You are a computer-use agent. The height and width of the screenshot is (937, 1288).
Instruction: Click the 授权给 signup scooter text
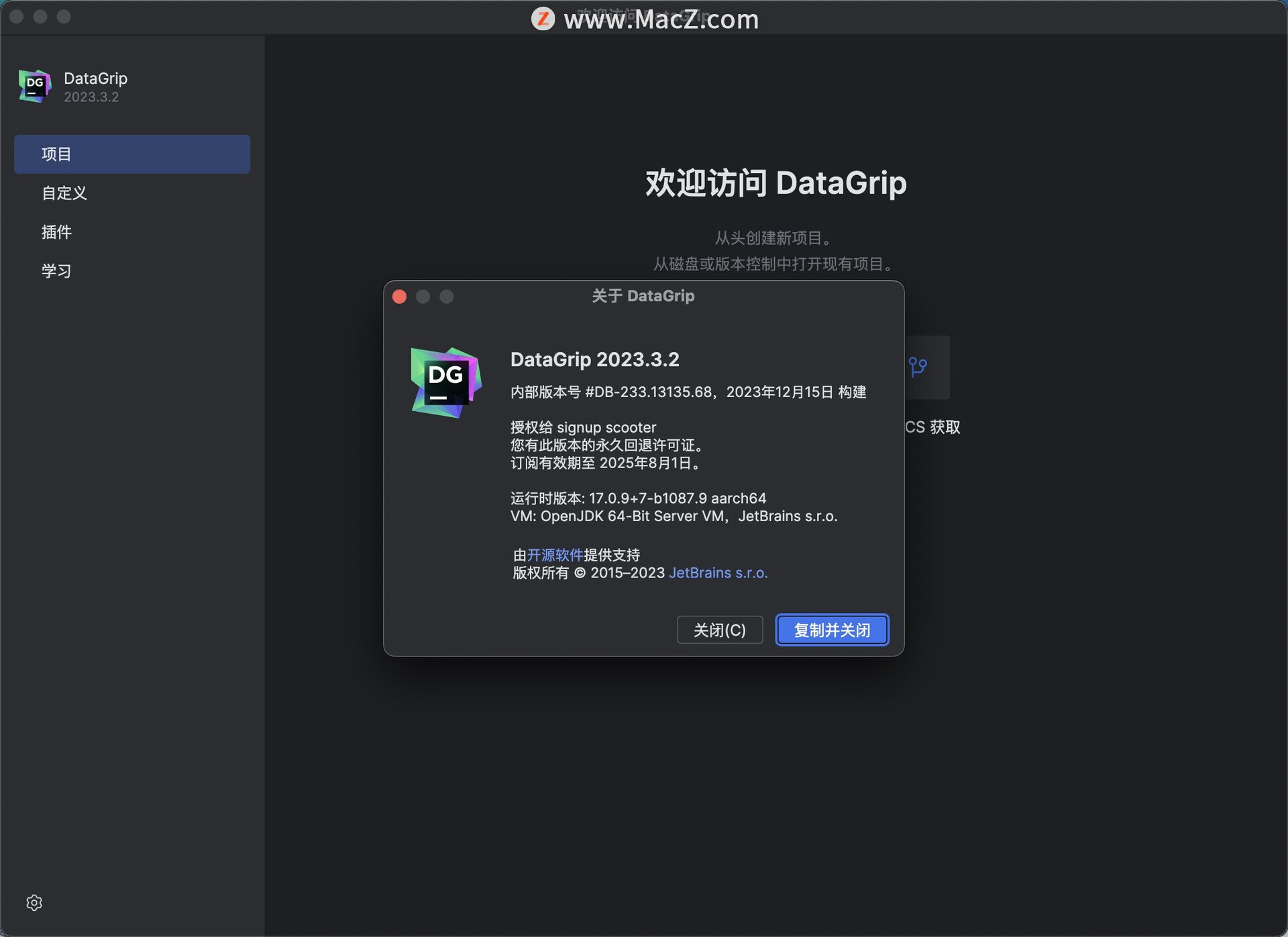[x=583, y=427]
